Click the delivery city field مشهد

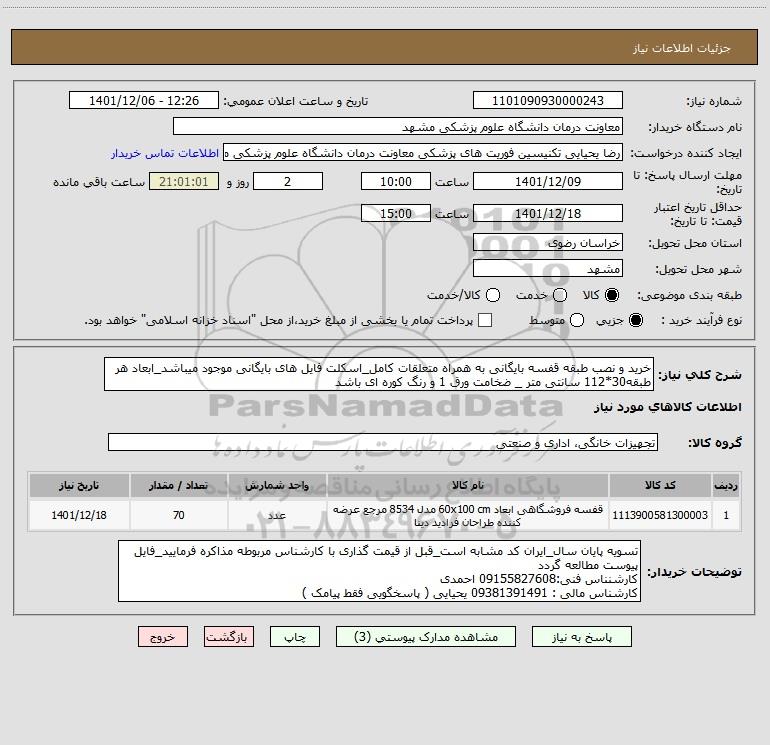548,268
